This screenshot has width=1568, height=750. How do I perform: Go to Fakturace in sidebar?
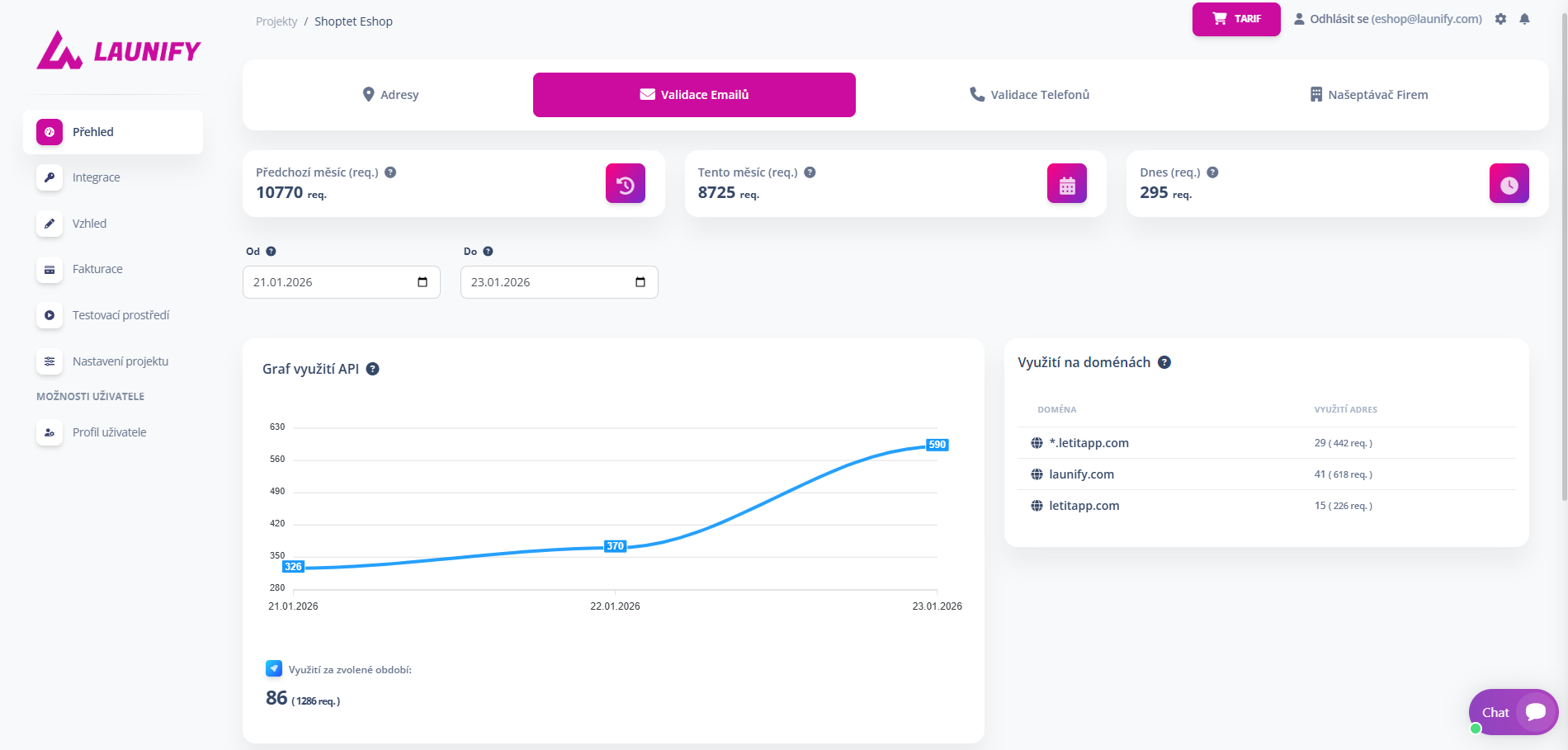click(97, 269)
